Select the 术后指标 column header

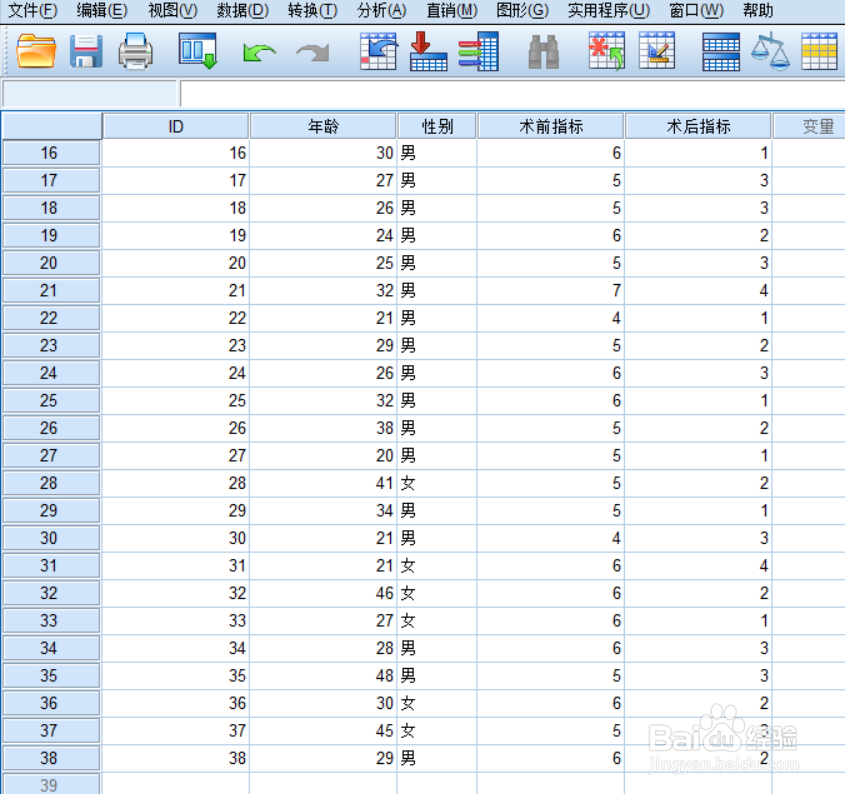point(698,127)
